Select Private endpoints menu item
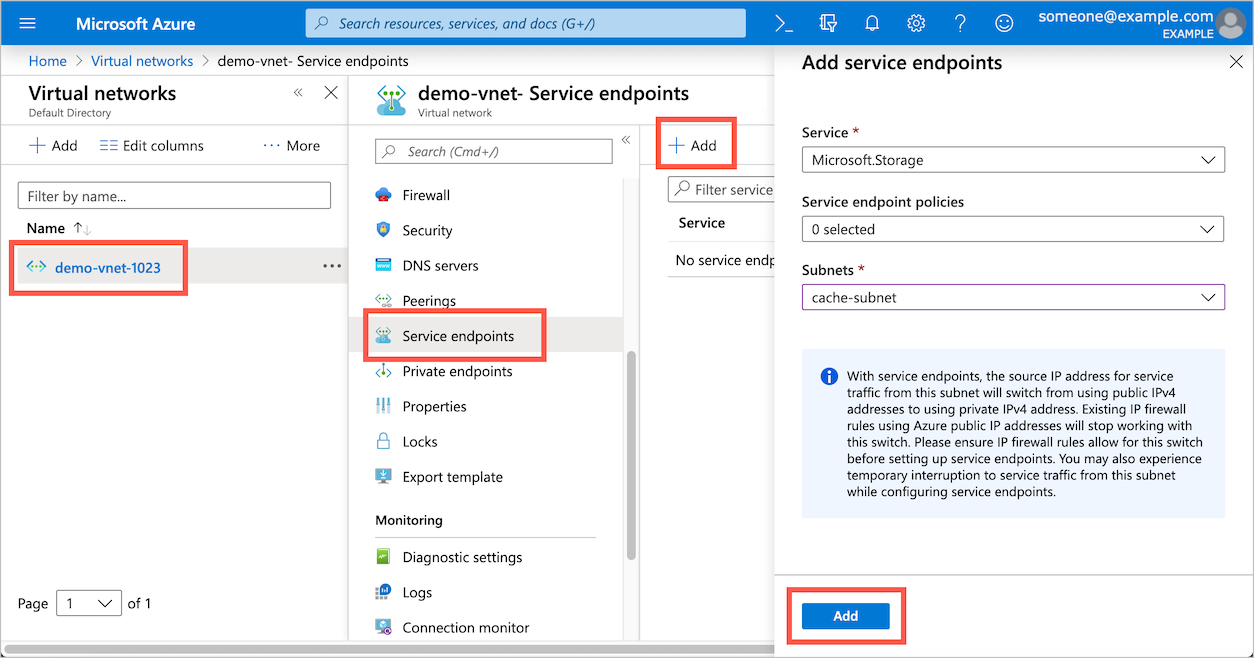The image size is (1254, 658). (x=457, y=371)
